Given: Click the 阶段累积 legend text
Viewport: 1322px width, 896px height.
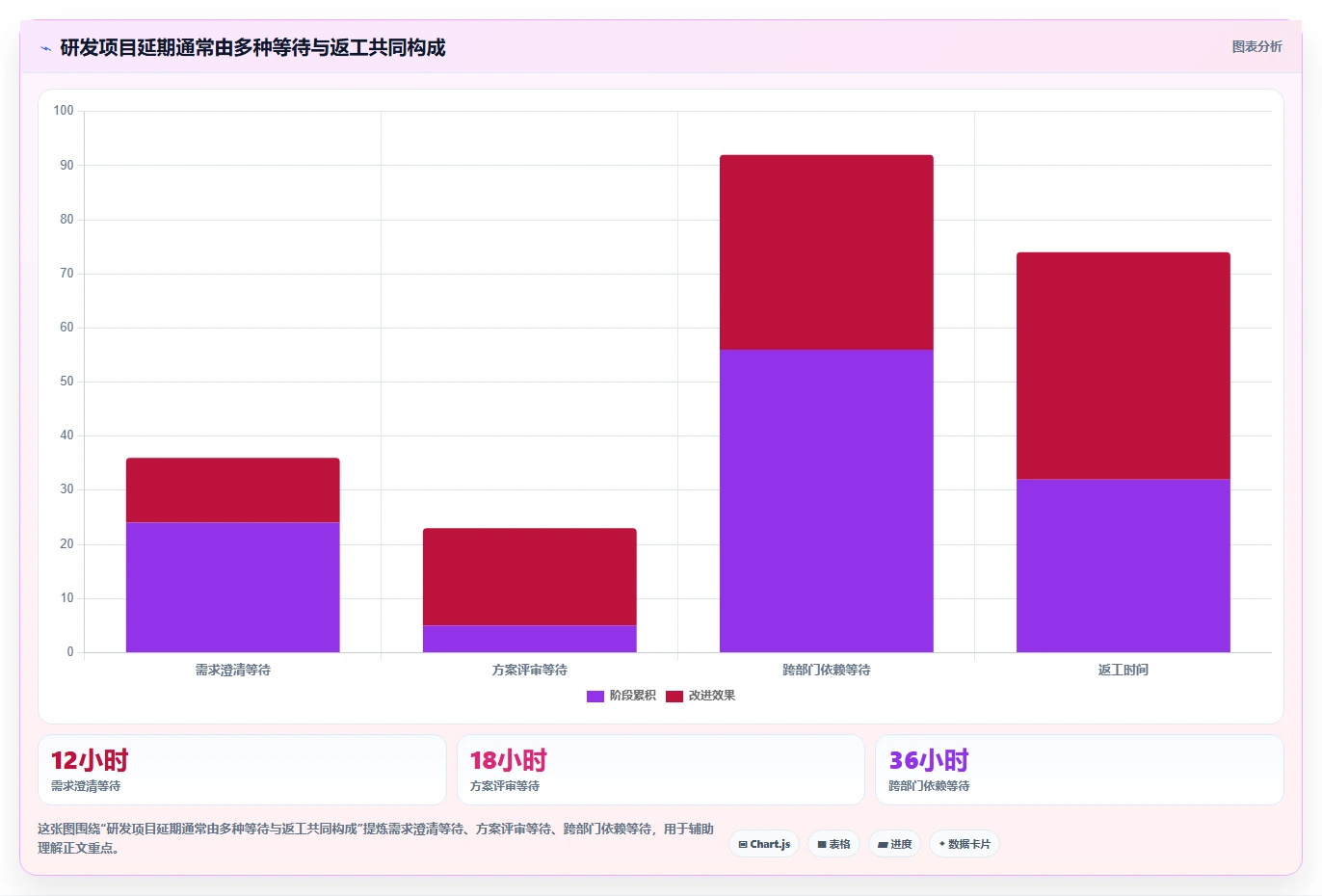Looking at the screenshot, I should (633, 696).
